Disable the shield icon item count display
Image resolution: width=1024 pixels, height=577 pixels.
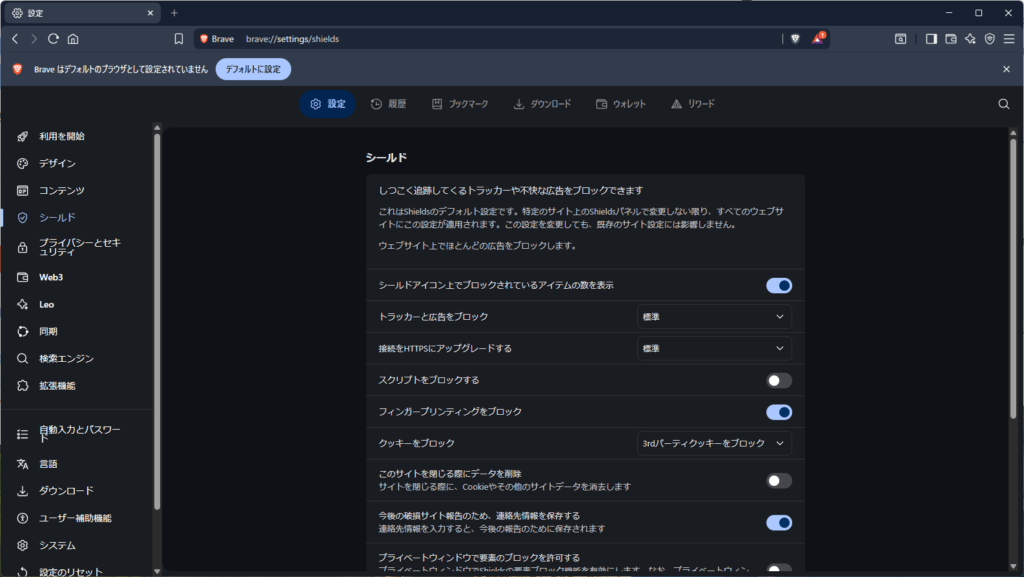point(778,285)
